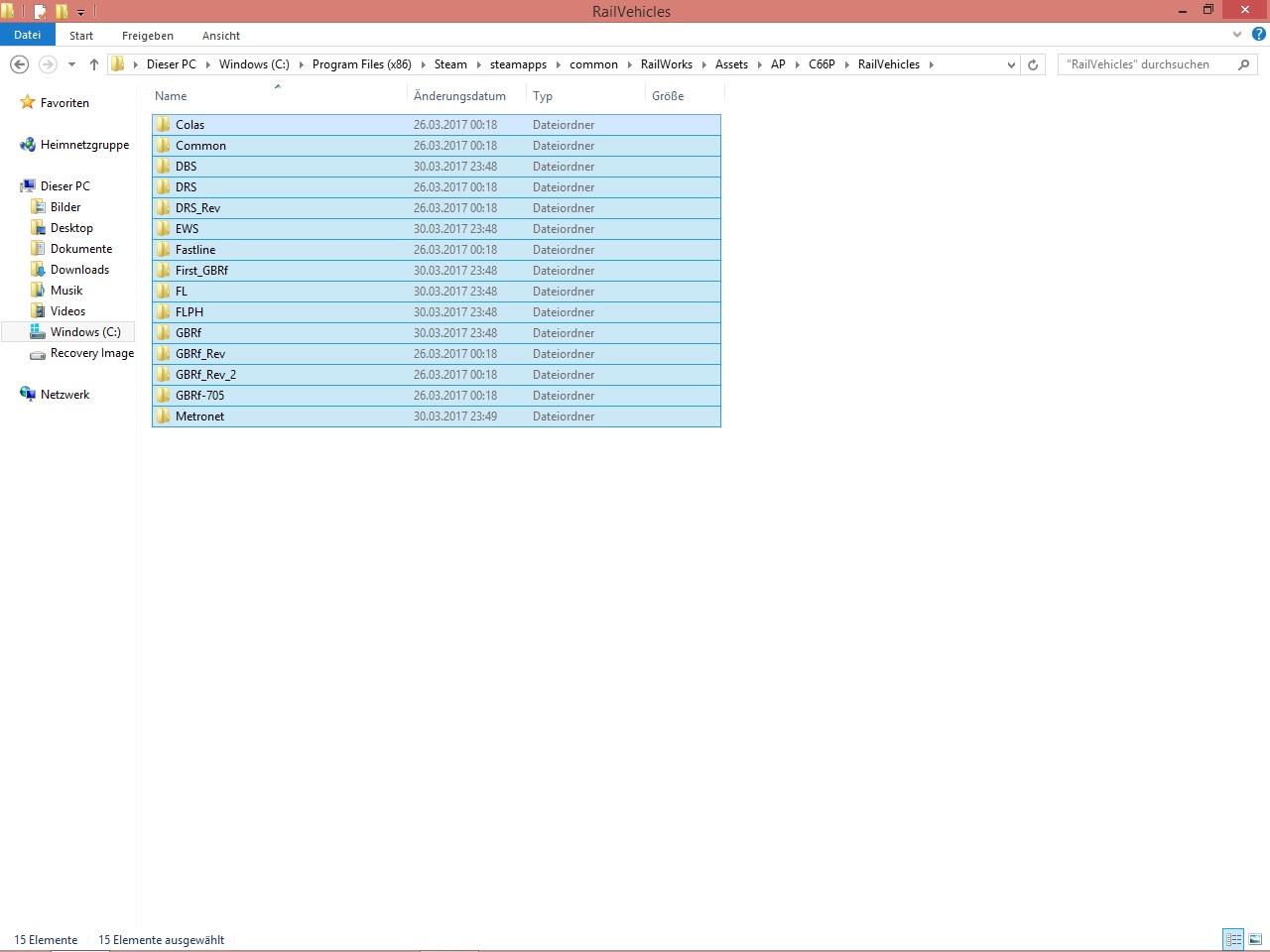Image resolution: width=1270 pixels, height=952 pixels.
Task: Sort by Änderungsdatum column header
Action: pos(459,96)
